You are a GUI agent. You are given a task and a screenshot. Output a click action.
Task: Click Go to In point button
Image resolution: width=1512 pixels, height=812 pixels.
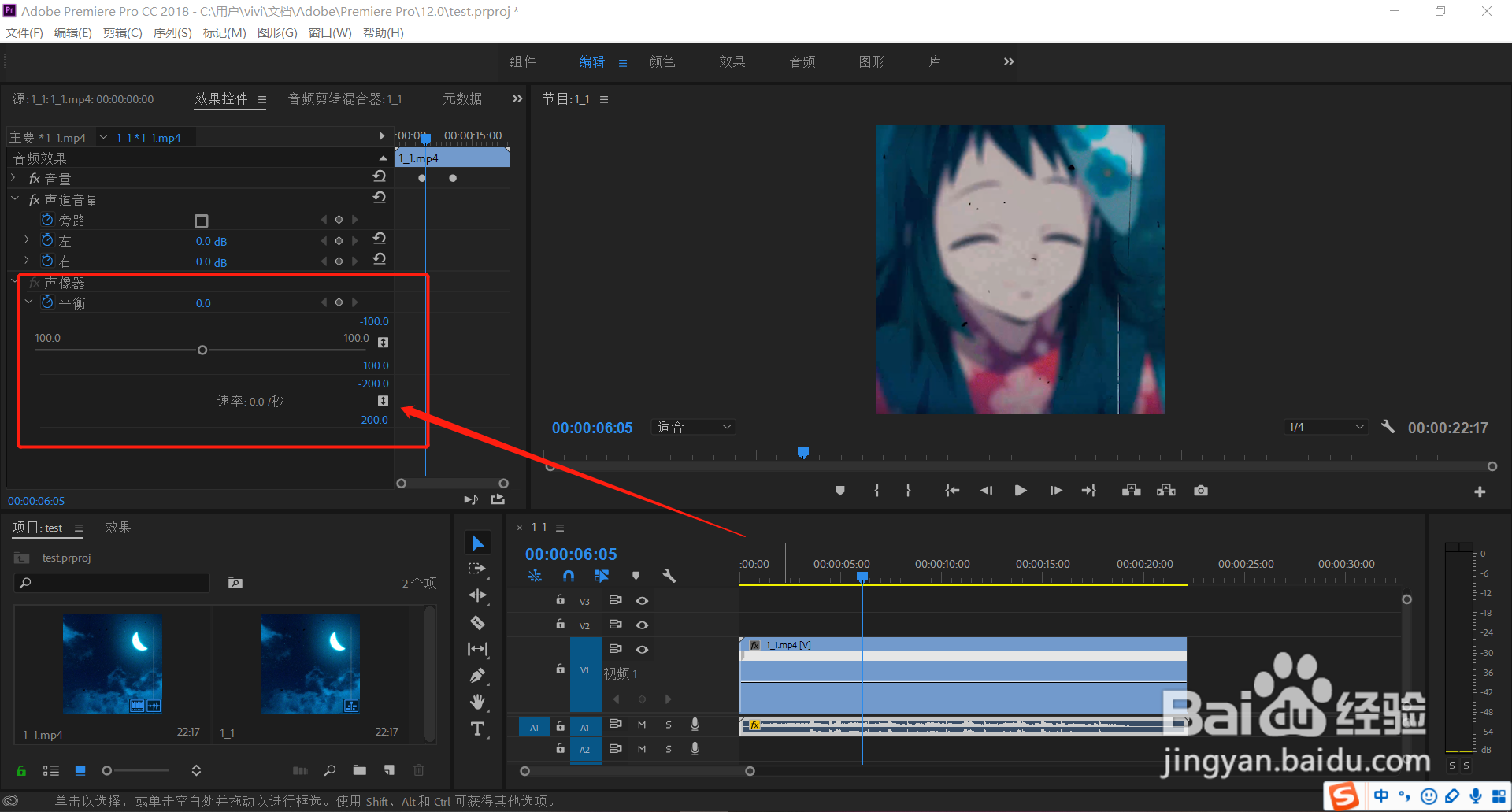pos(952,491)
